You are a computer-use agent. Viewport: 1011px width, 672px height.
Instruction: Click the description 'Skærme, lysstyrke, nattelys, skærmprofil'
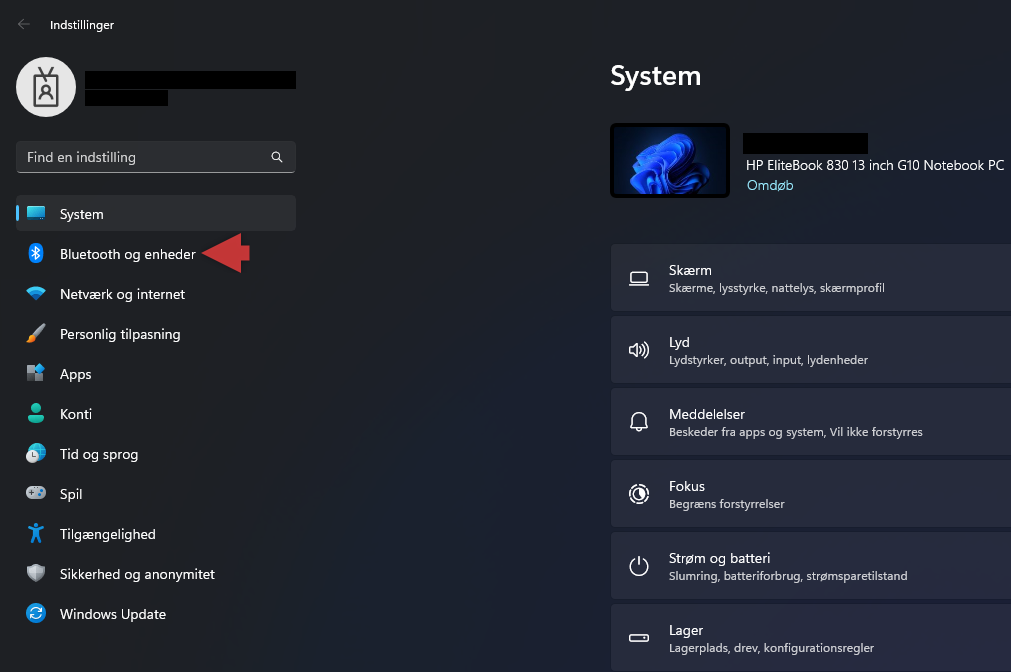(776, 288)
